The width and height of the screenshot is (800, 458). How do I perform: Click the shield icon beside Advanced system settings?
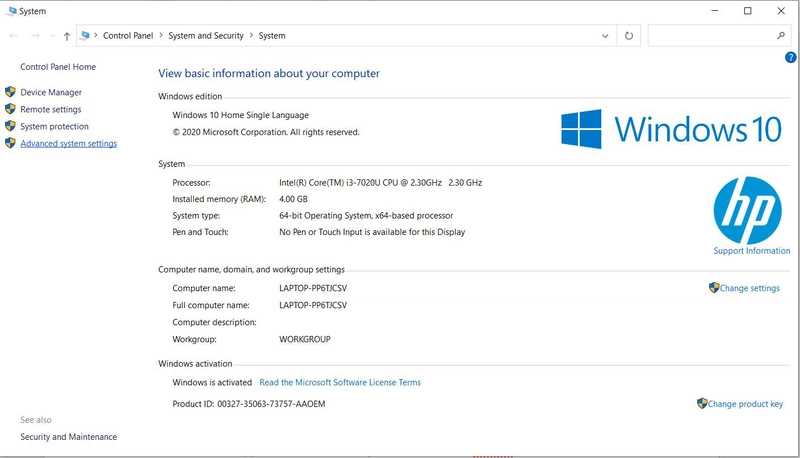(x=10, y=143)
